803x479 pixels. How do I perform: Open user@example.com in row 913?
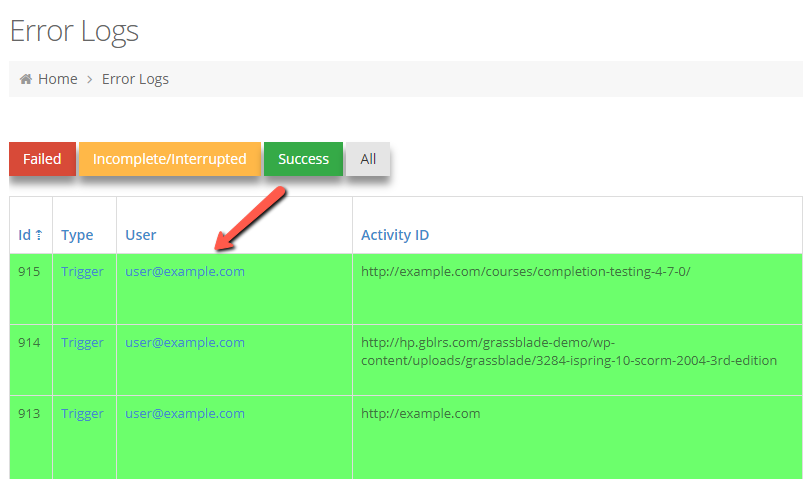185,414
